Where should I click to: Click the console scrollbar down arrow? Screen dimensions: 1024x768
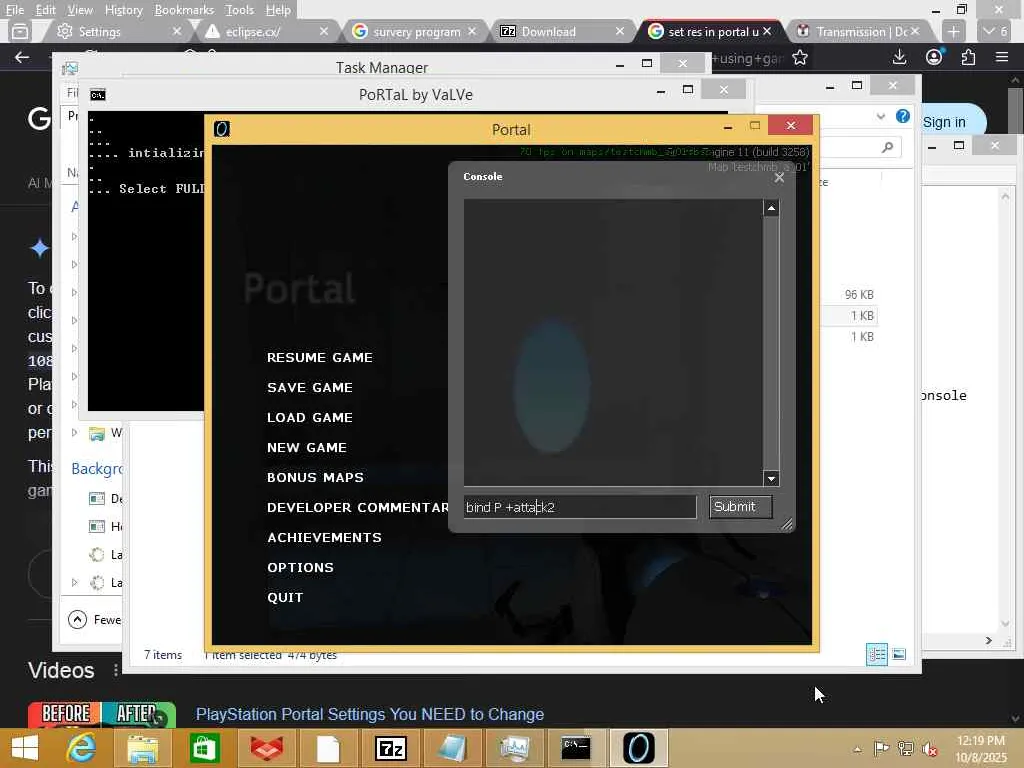[x=771, y=479]
